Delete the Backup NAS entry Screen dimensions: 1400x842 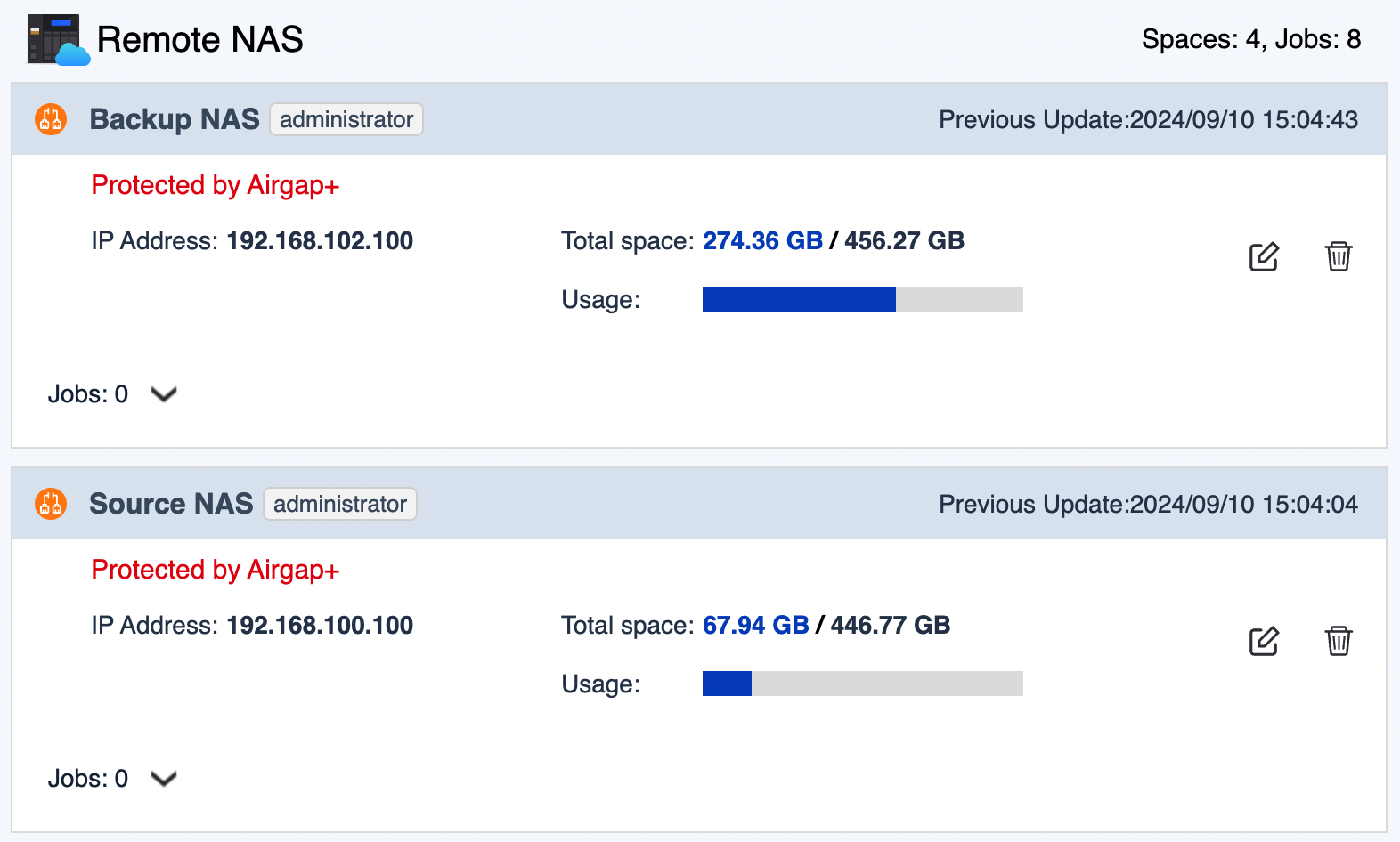tap(1339, 256)
